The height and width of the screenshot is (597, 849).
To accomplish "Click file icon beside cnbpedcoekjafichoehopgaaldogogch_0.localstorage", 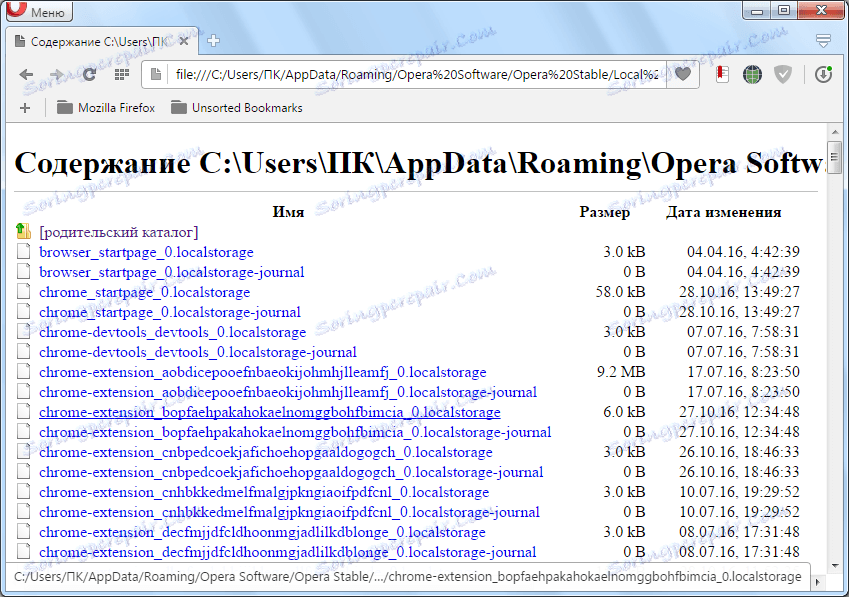I will 23,452.
